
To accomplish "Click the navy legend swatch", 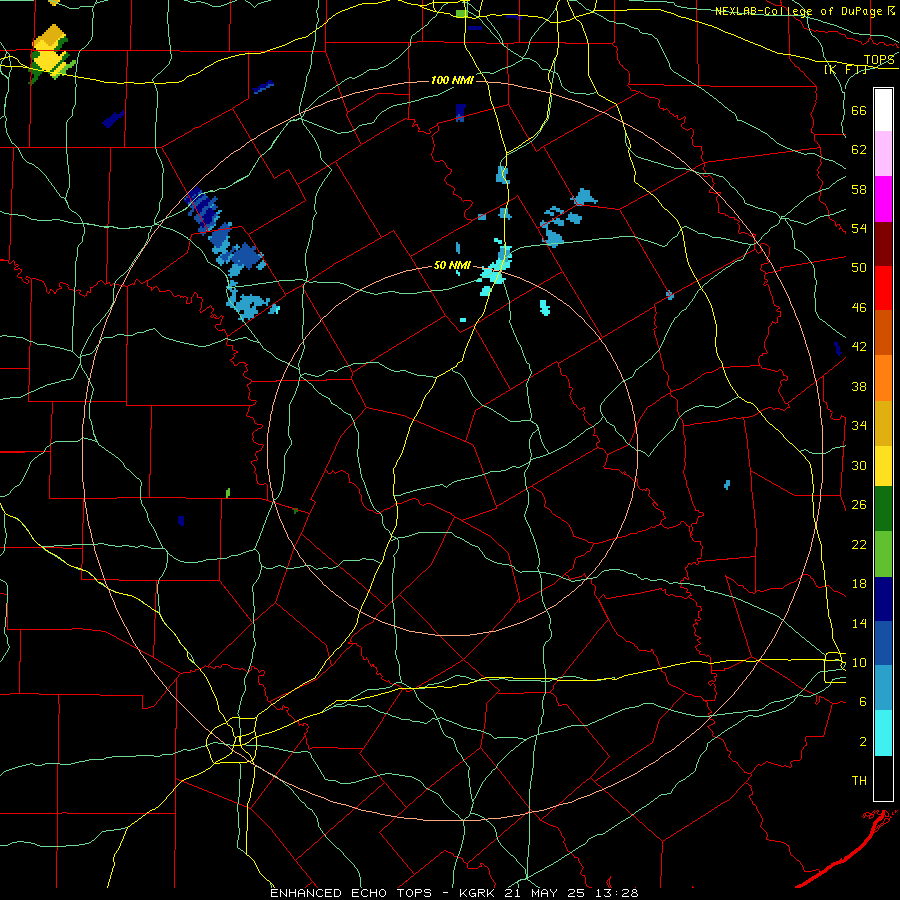I will coord(883,599).
